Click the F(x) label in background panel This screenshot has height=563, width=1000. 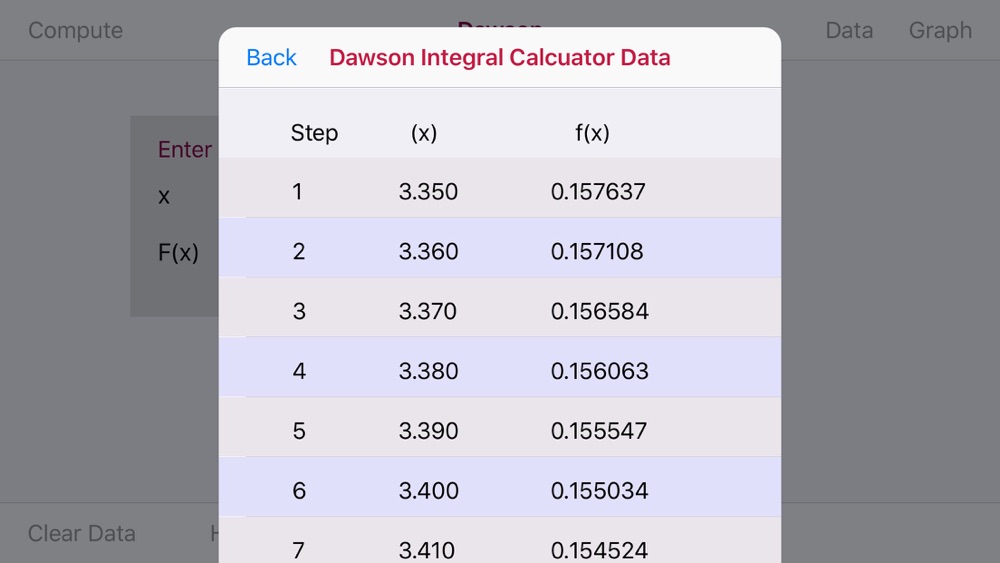pos(178,252)
